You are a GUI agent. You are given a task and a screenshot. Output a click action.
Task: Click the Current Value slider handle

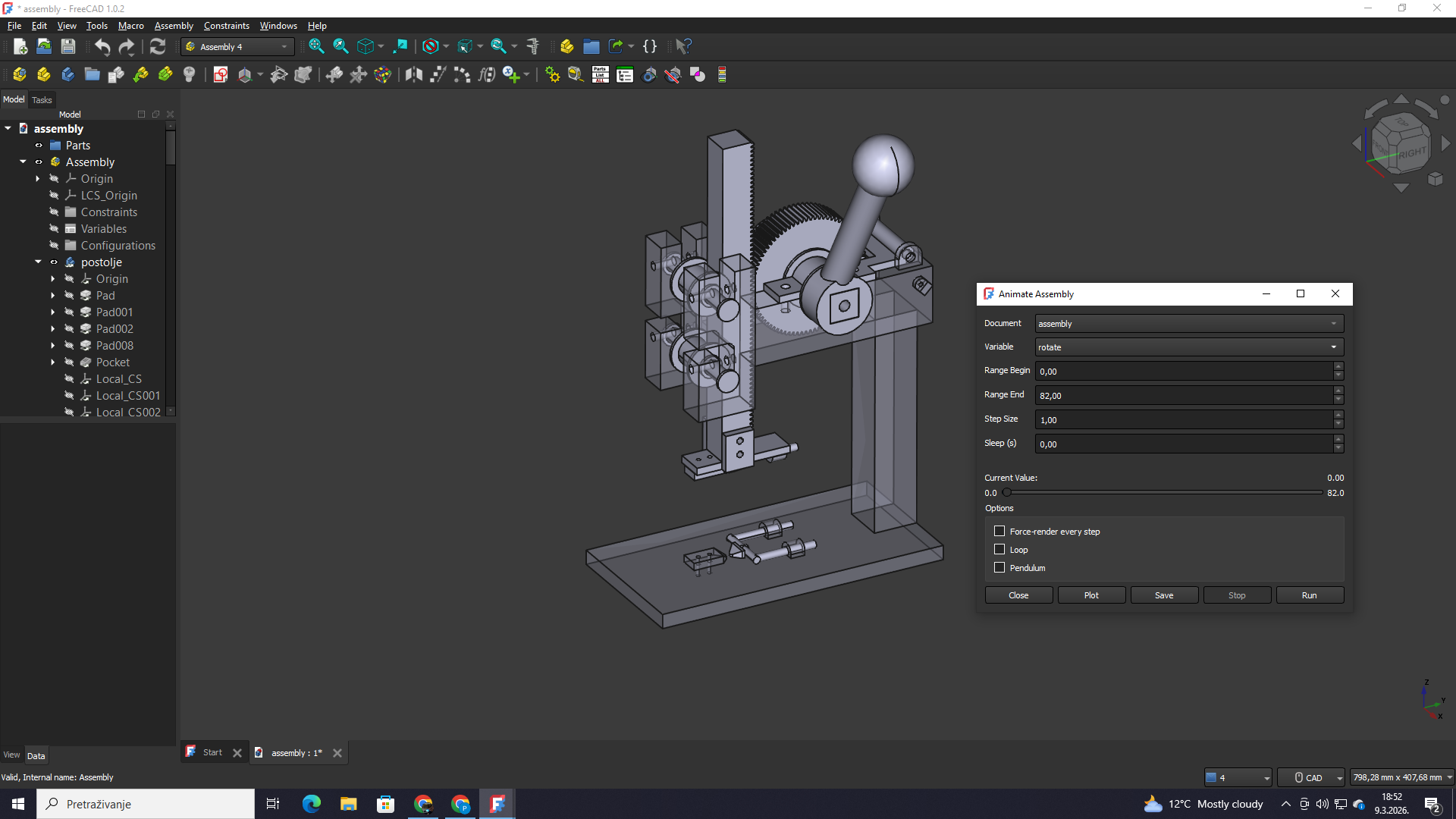1007,493
